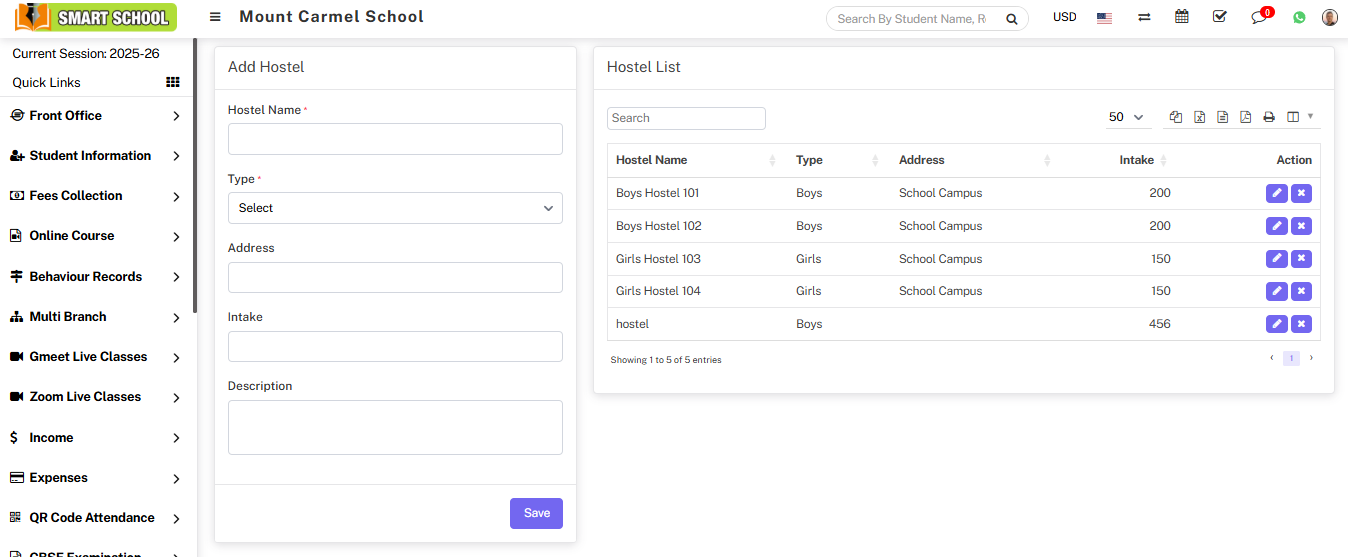Export hostel list to CSV
The image size is (1348, 557).
(1222, 117)
